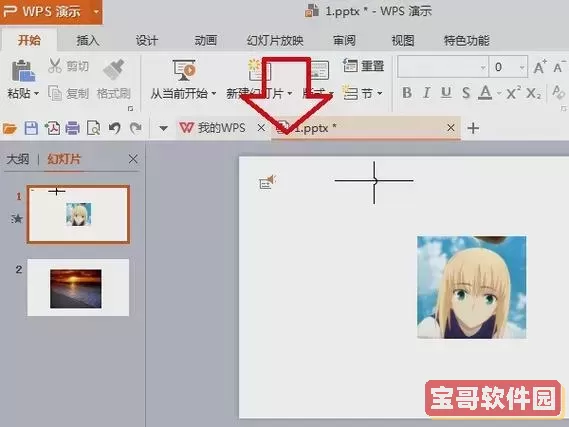Click the Reset (重置) button
The height and width of the screenshot is (427, 569).
[x=363, y=66]
